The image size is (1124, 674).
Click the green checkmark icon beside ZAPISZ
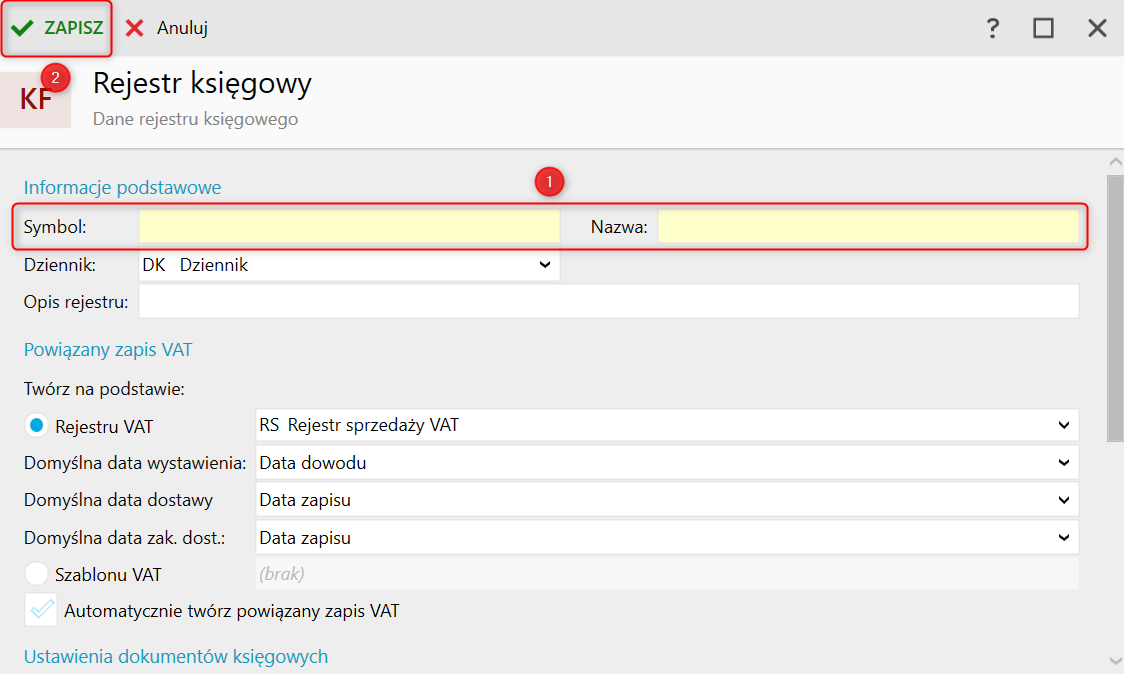[x=22, y=28]
